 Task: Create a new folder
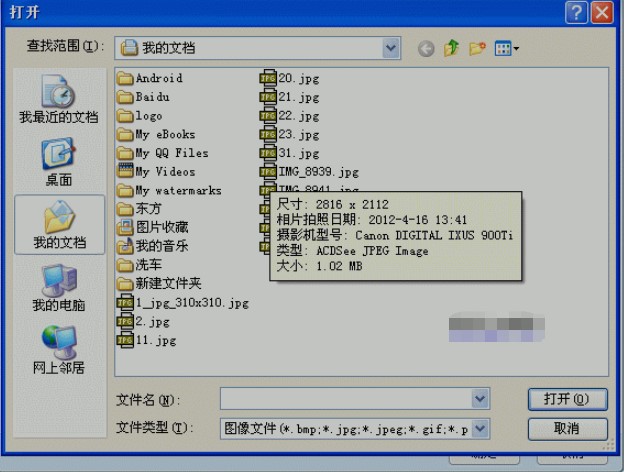(x=477, y=49)
